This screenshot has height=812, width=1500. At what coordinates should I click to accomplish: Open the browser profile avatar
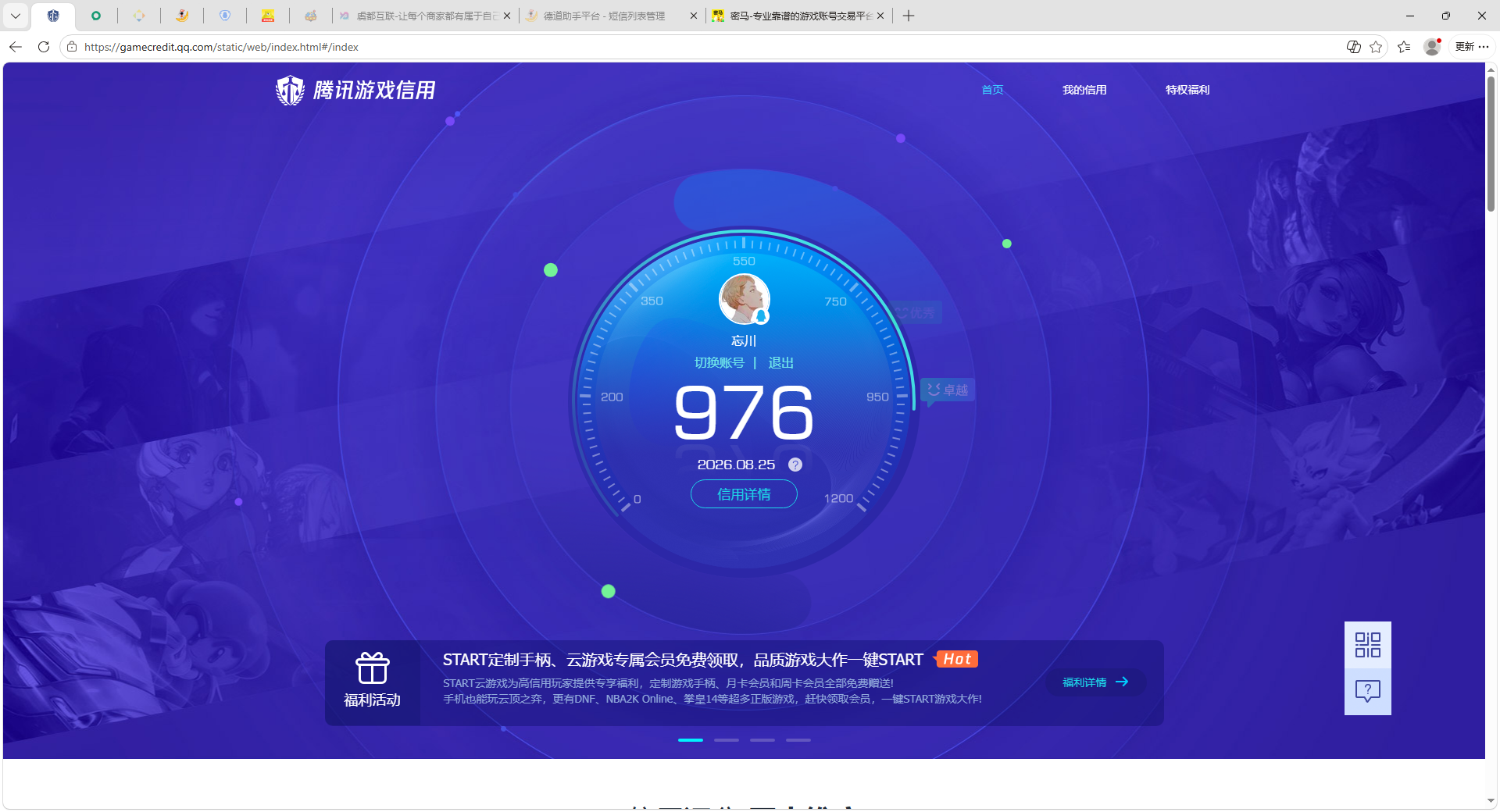1432,47
